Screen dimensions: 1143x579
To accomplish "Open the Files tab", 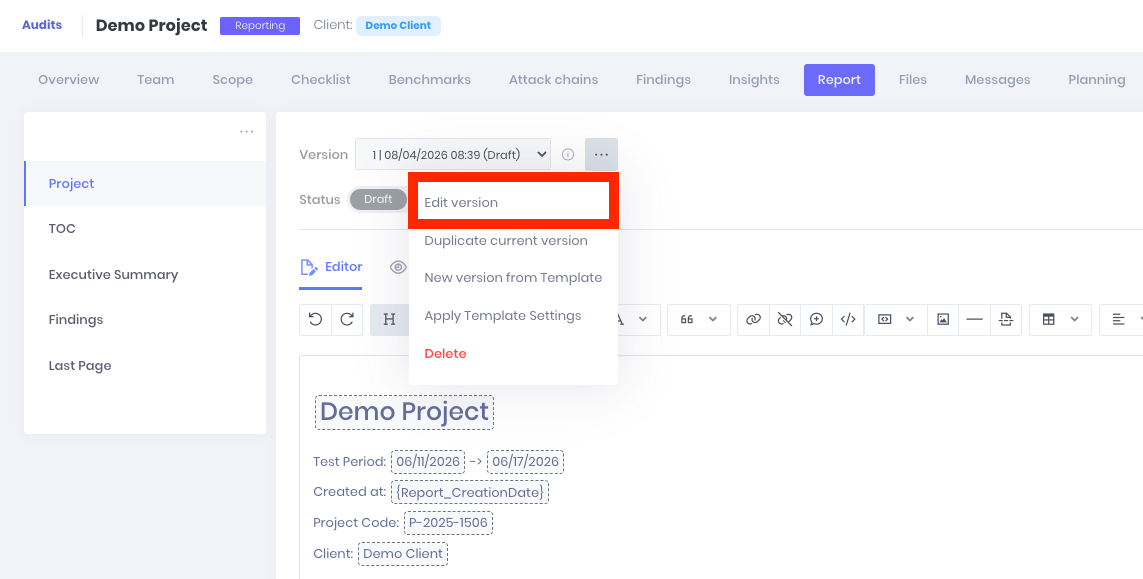I will click(x=913, y=80).
